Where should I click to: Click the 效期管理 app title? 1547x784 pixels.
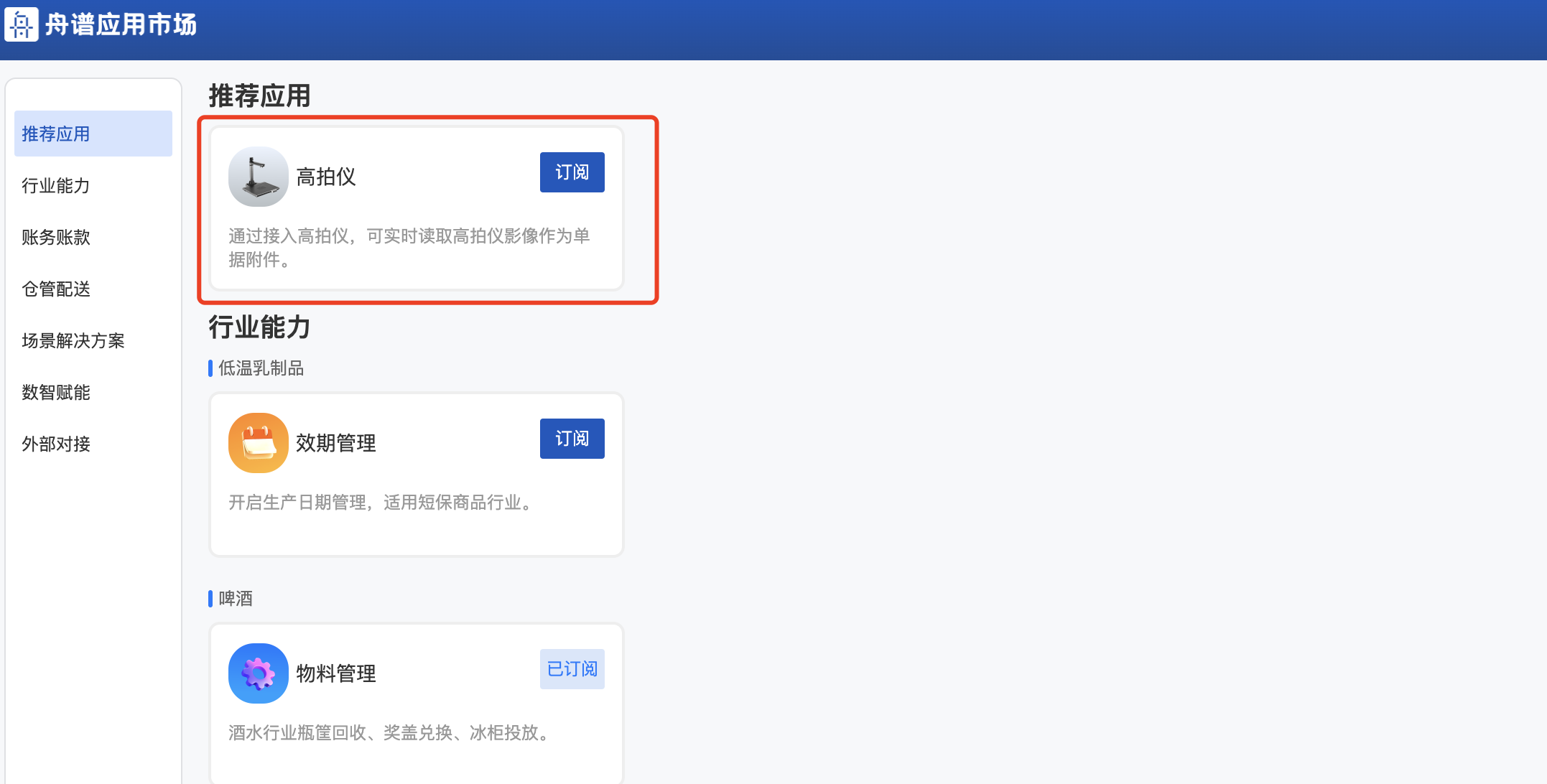coord(336,443)
